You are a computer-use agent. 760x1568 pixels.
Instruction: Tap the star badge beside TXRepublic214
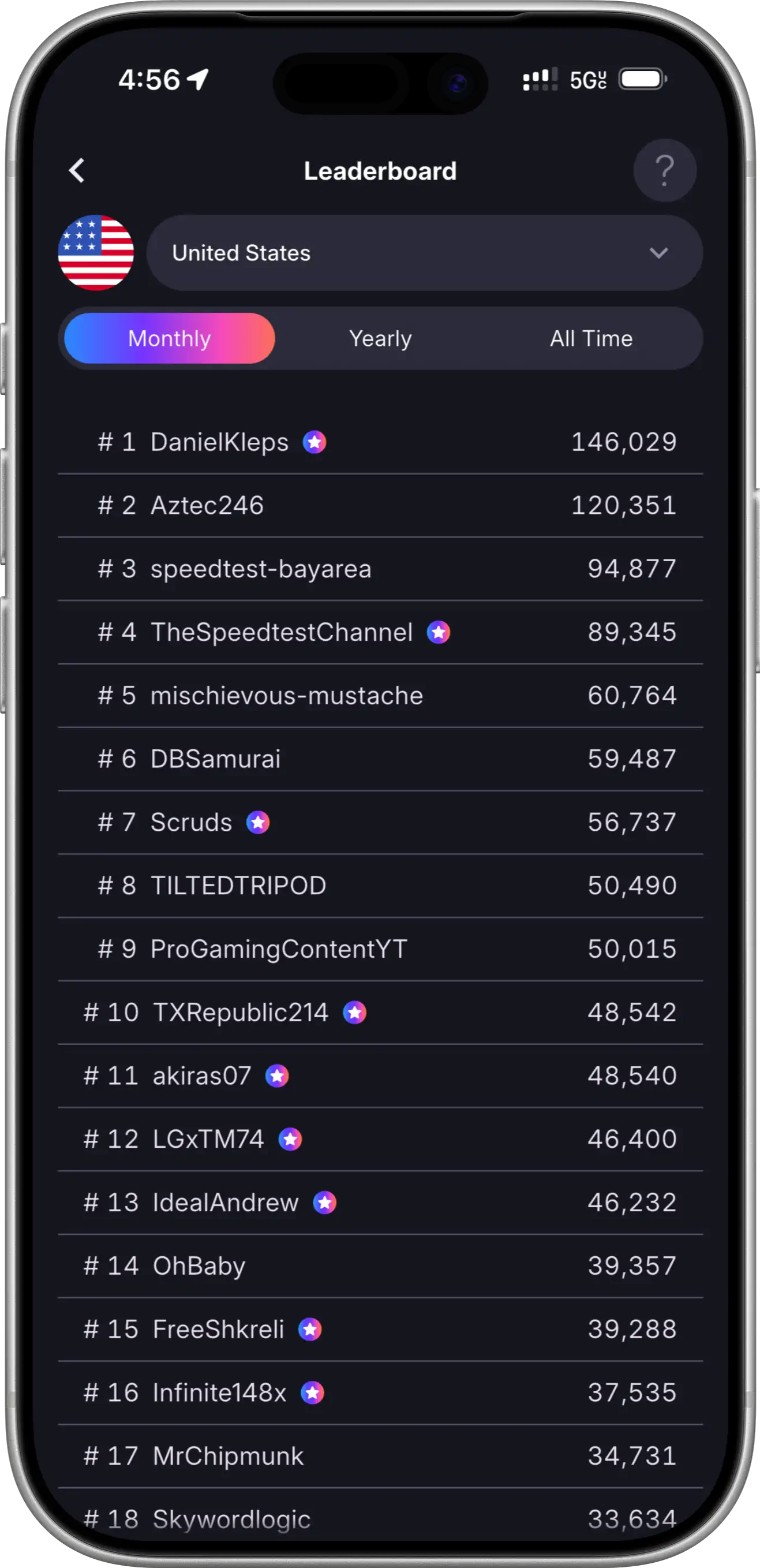click(x=354, y=1013)
